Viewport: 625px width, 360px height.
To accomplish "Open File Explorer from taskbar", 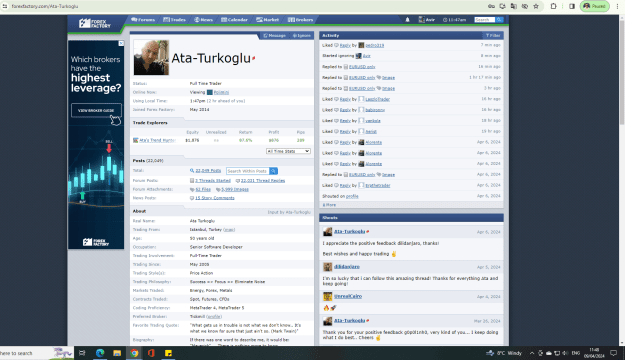I will pyautogui.click(x=117, y=353).
